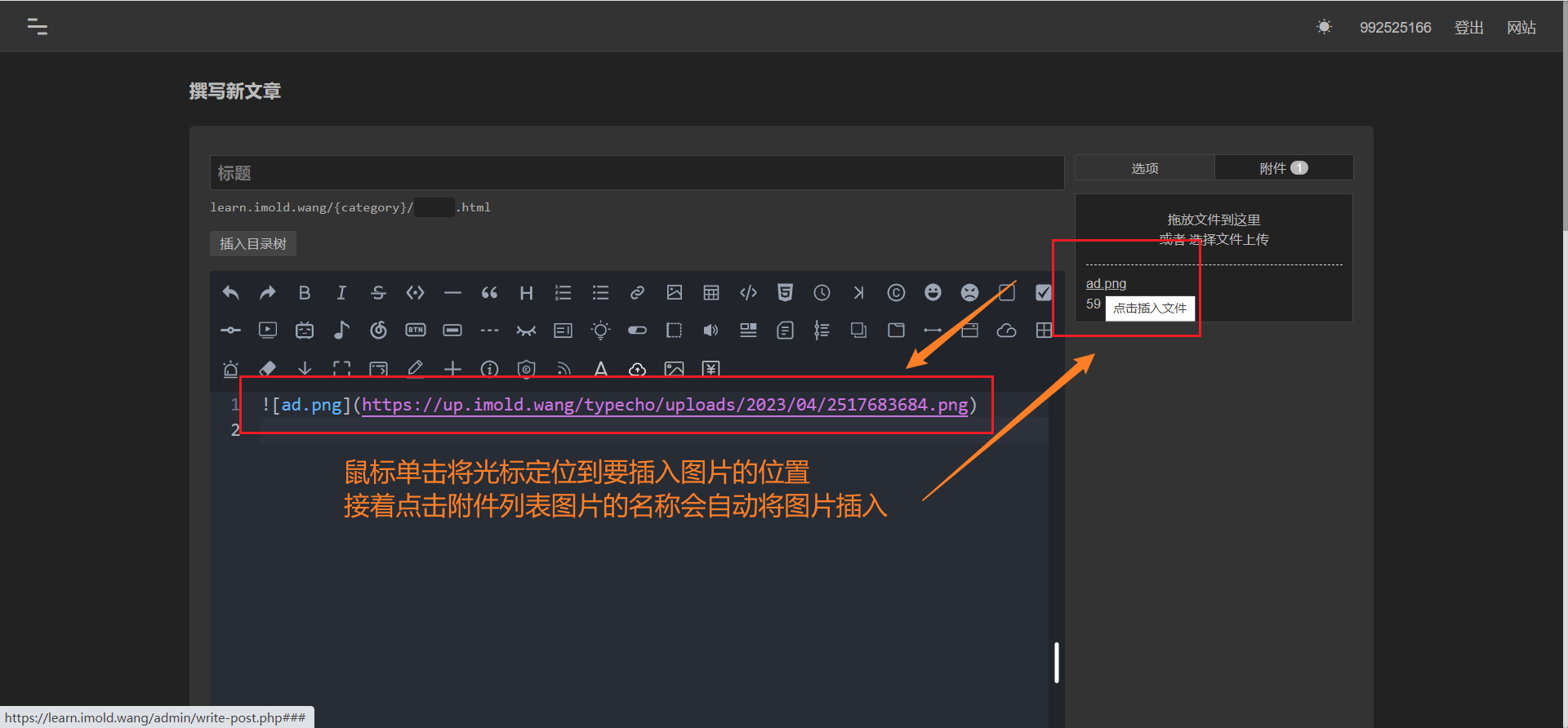Insert RSS feed icon item
1568x728 pixels.
pos(563,369)
